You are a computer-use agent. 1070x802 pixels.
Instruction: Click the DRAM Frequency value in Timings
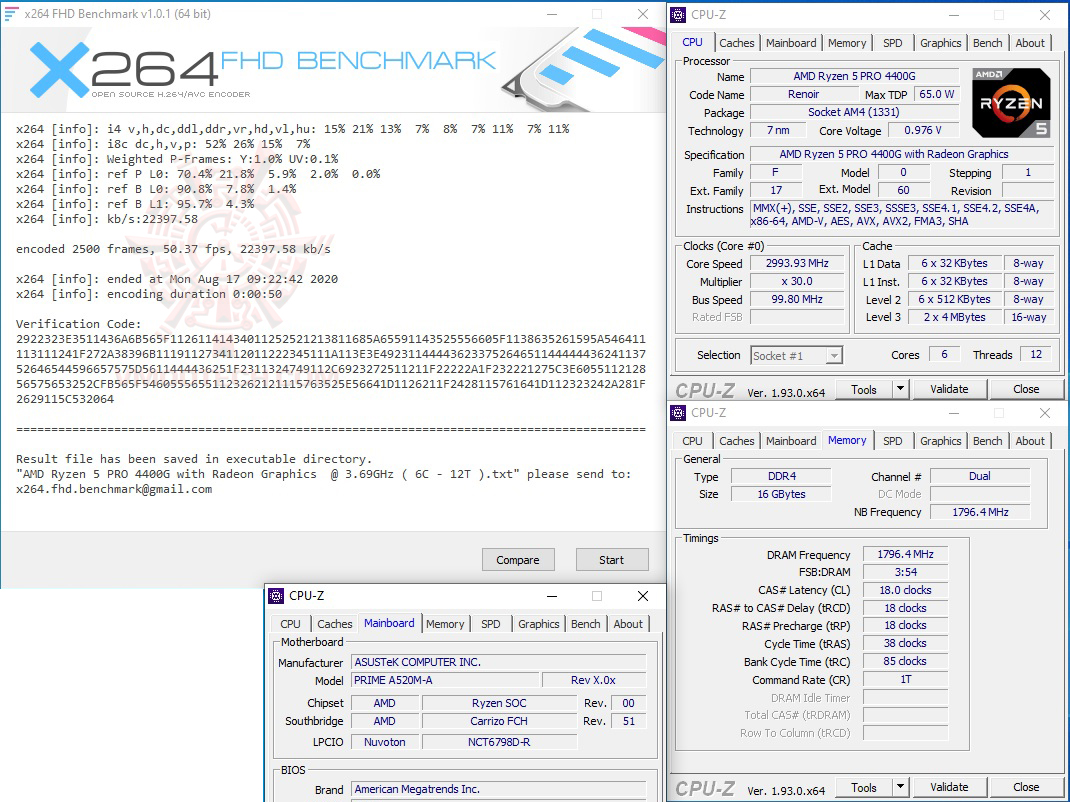tap(904, 554)
